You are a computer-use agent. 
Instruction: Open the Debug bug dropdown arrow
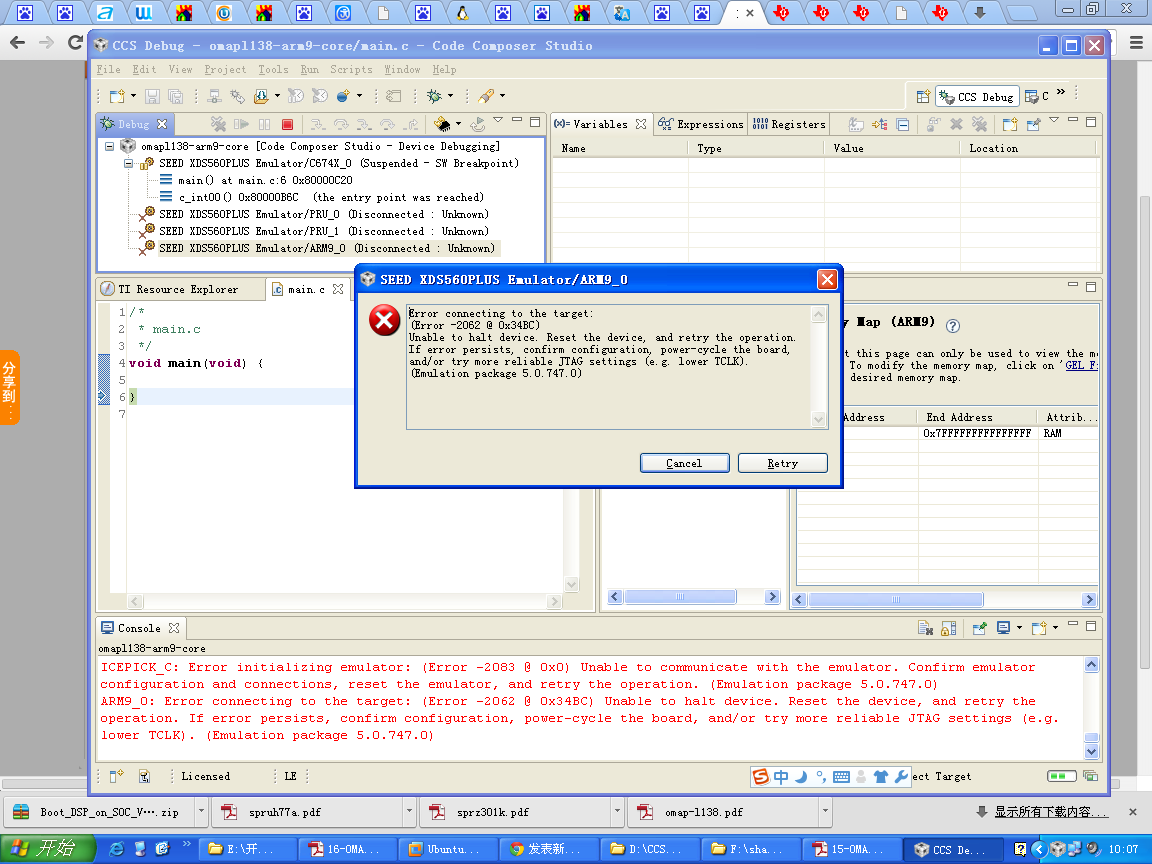pyautogui.click(x=450, y=96)
